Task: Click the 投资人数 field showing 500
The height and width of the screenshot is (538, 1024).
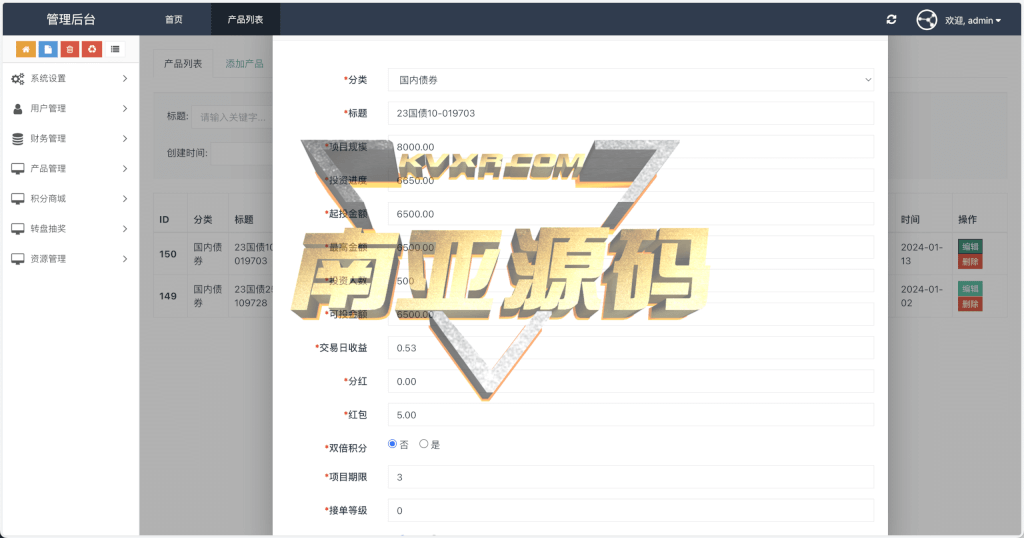Action: point(631,281)
